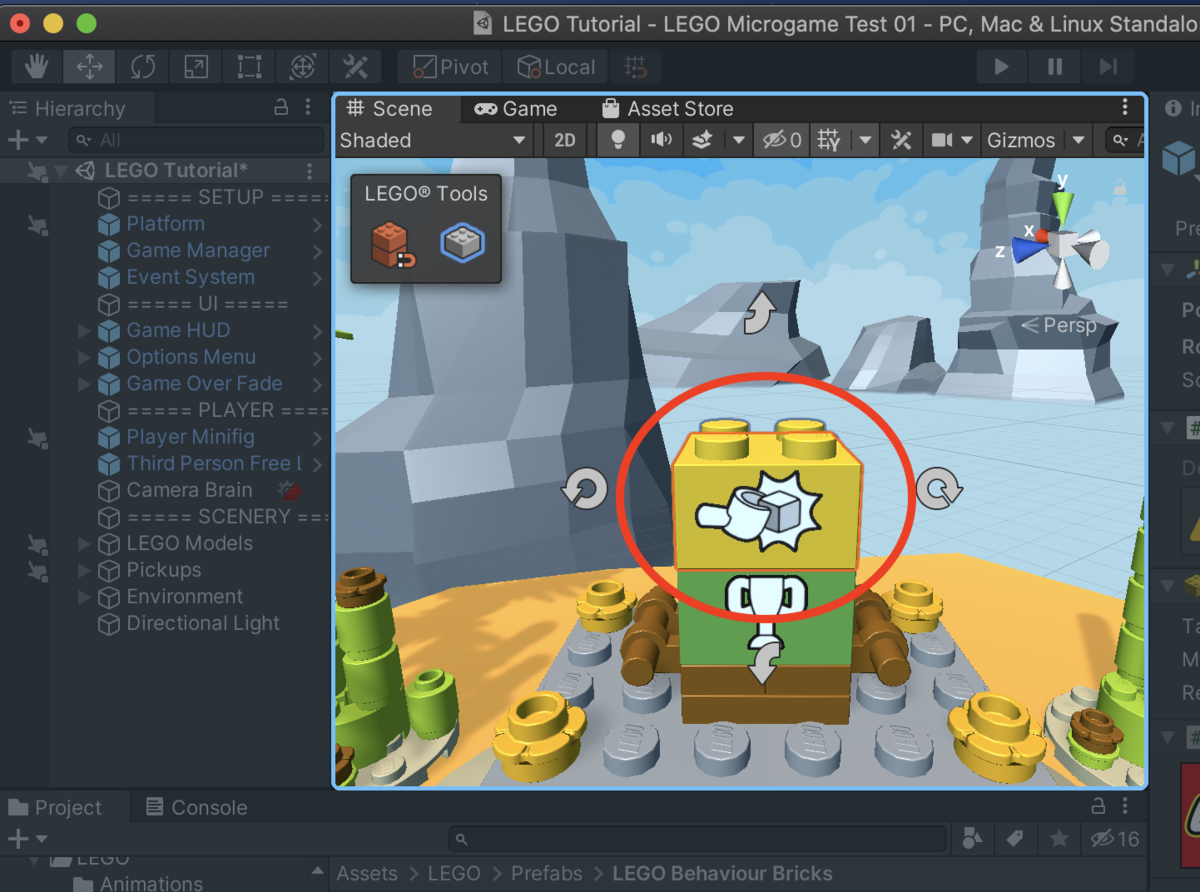This screenshot has width=1200, height=892.
Task: Click the right rotate arrow handle
Action: [938, 488]
